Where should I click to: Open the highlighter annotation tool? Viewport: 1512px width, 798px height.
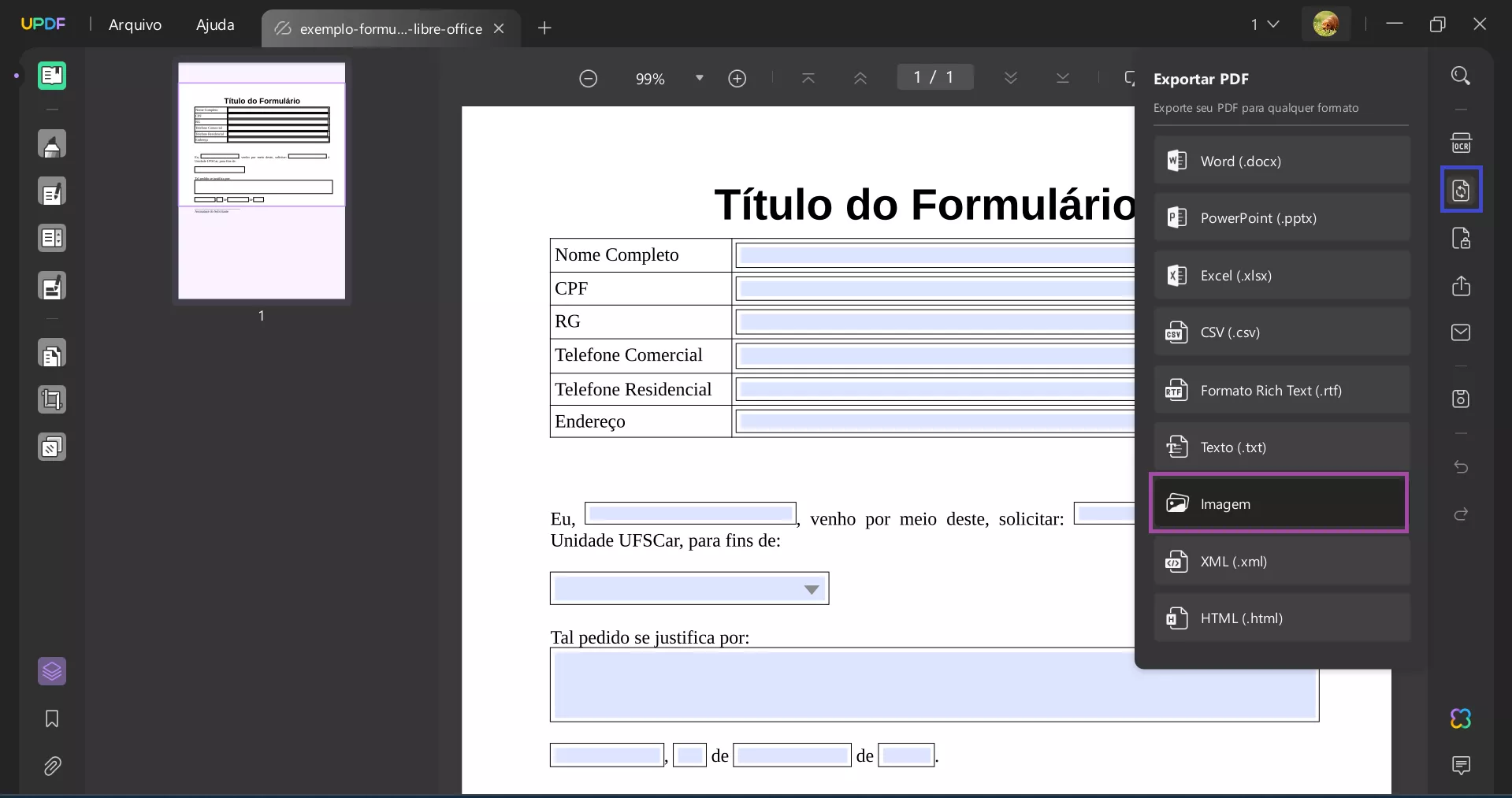click(x=52, y=144)
